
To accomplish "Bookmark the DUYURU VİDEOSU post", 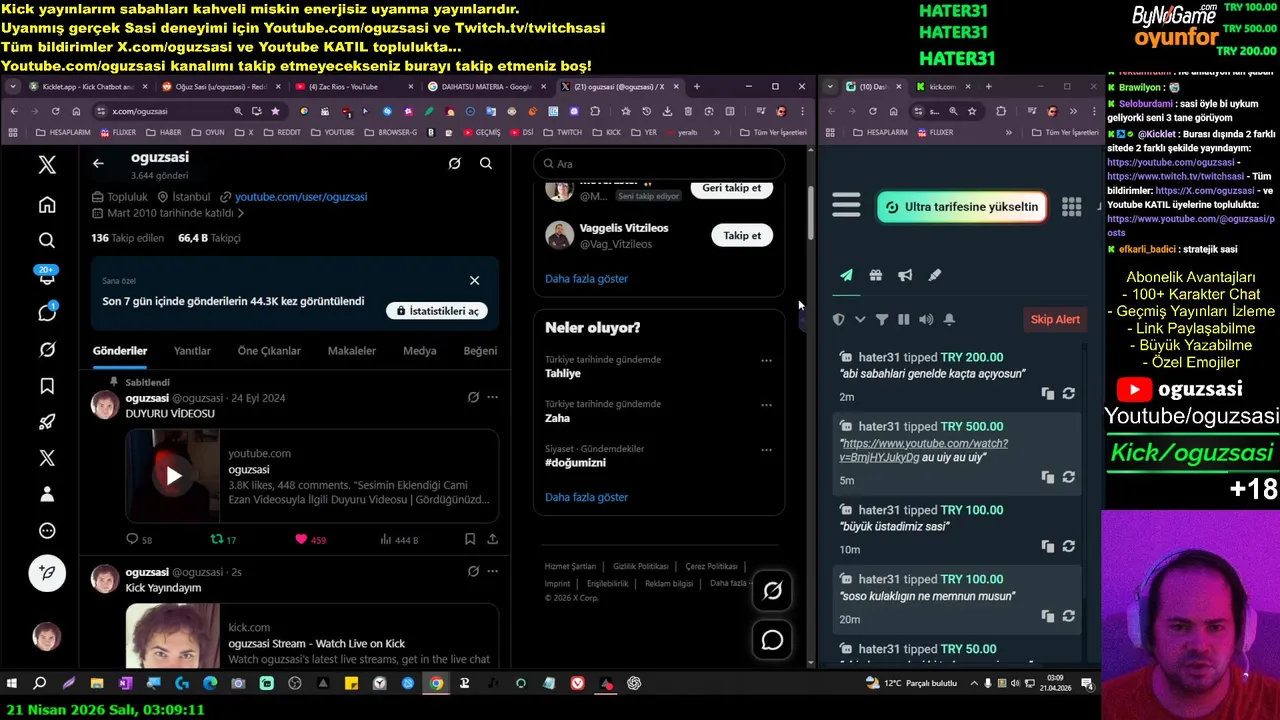I will click(x=470, y=539).
